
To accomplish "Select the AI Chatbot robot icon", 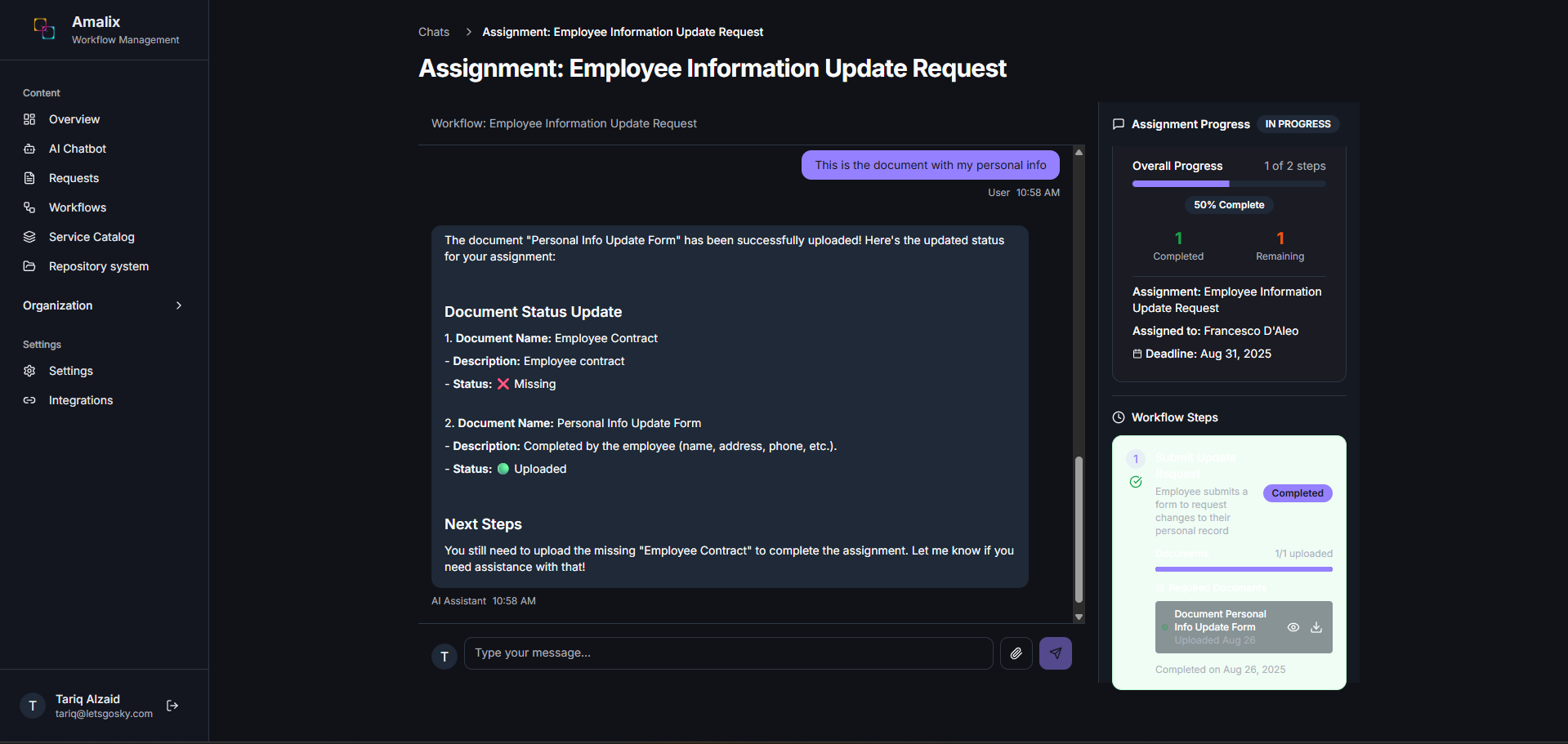I will coord(29,149).
